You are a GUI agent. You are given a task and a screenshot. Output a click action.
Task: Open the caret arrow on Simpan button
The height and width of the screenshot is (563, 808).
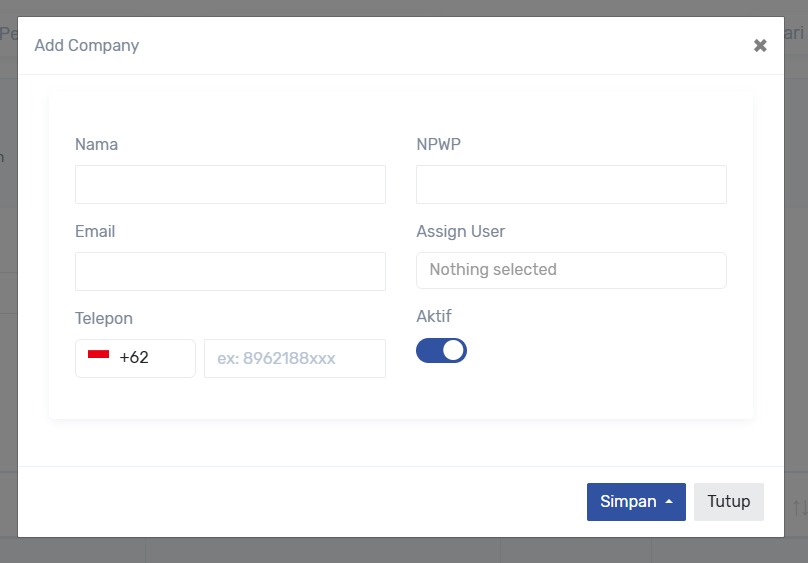669,502
